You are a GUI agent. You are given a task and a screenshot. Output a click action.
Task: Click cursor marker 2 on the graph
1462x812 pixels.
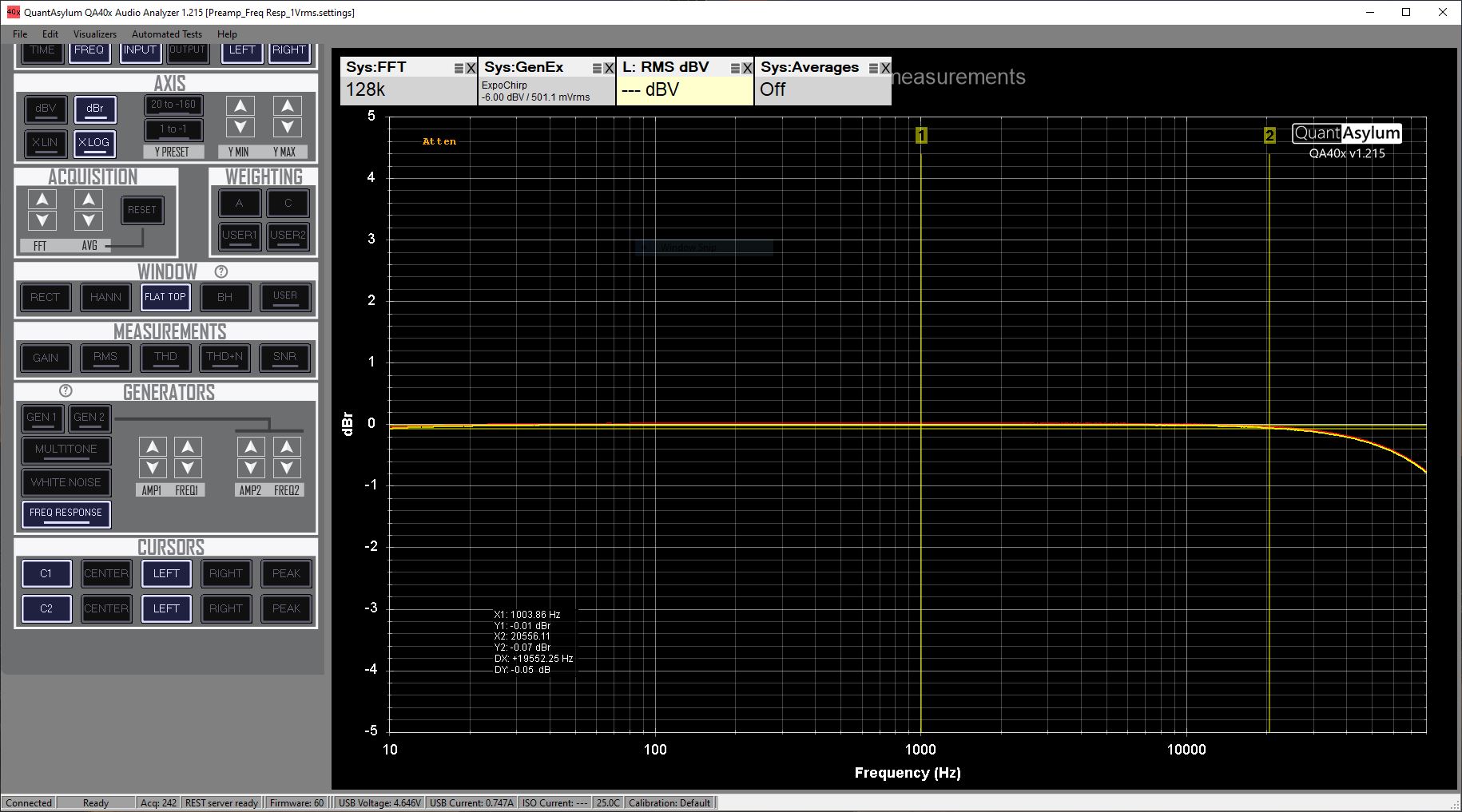point(1269,136)
